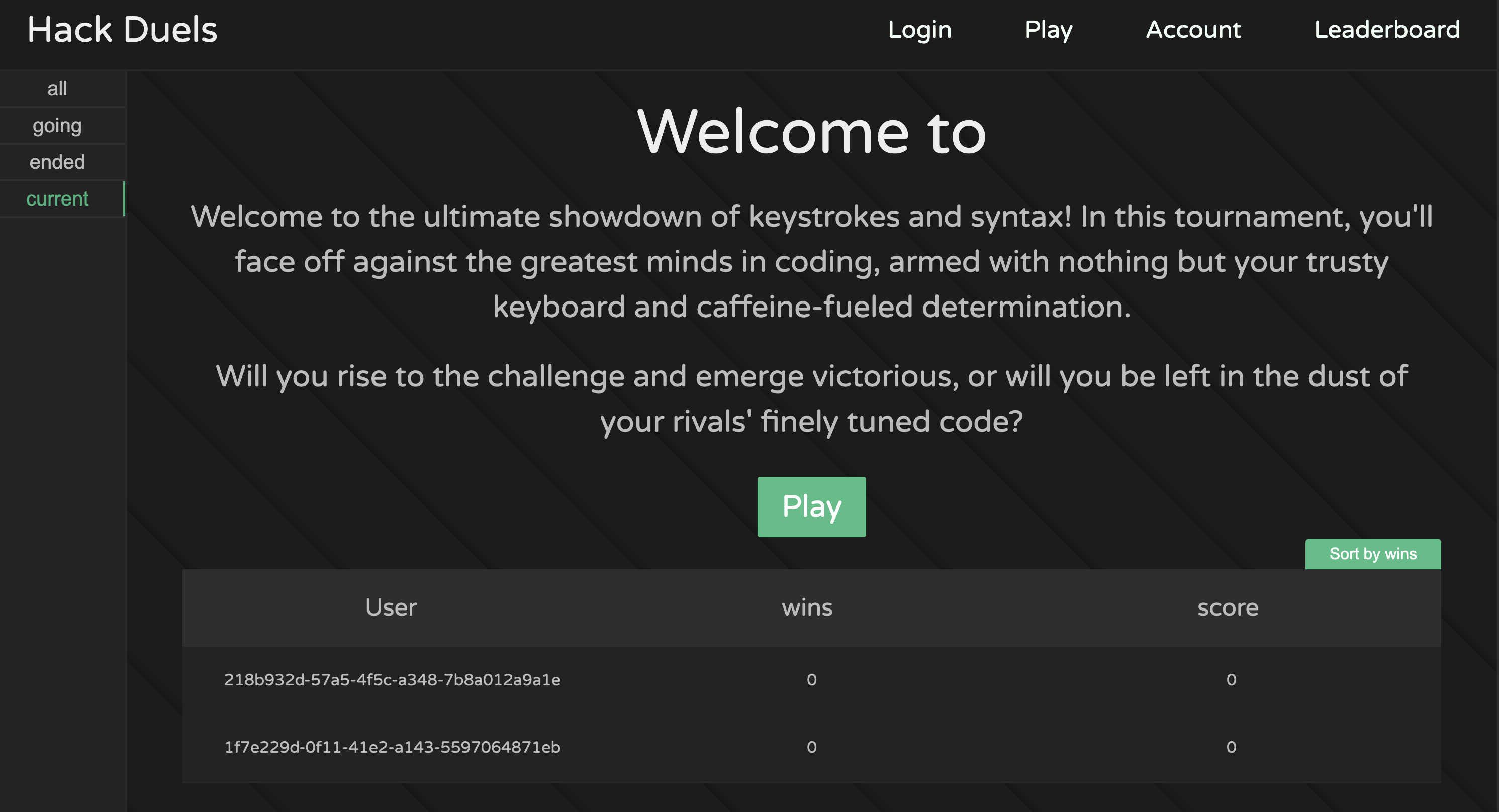The width and height of the screenshot is (1499, 812).
Task: Select the 'current' sidebar tab
Action: 57,199
